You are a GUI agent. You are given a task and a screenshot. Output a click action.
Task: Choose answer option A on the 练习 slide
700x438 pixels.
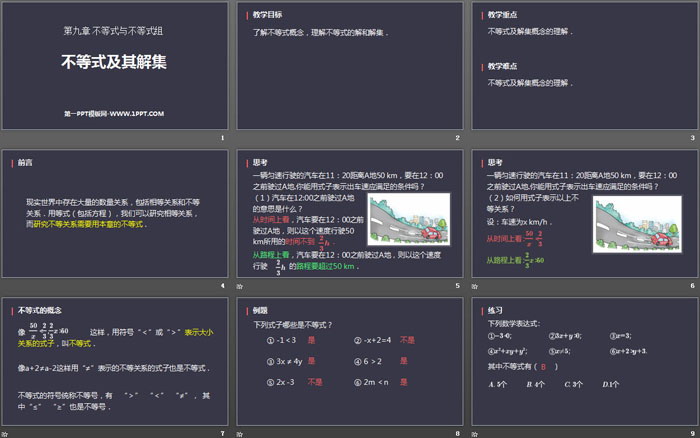pyautogui.click(x=494, y=383)
